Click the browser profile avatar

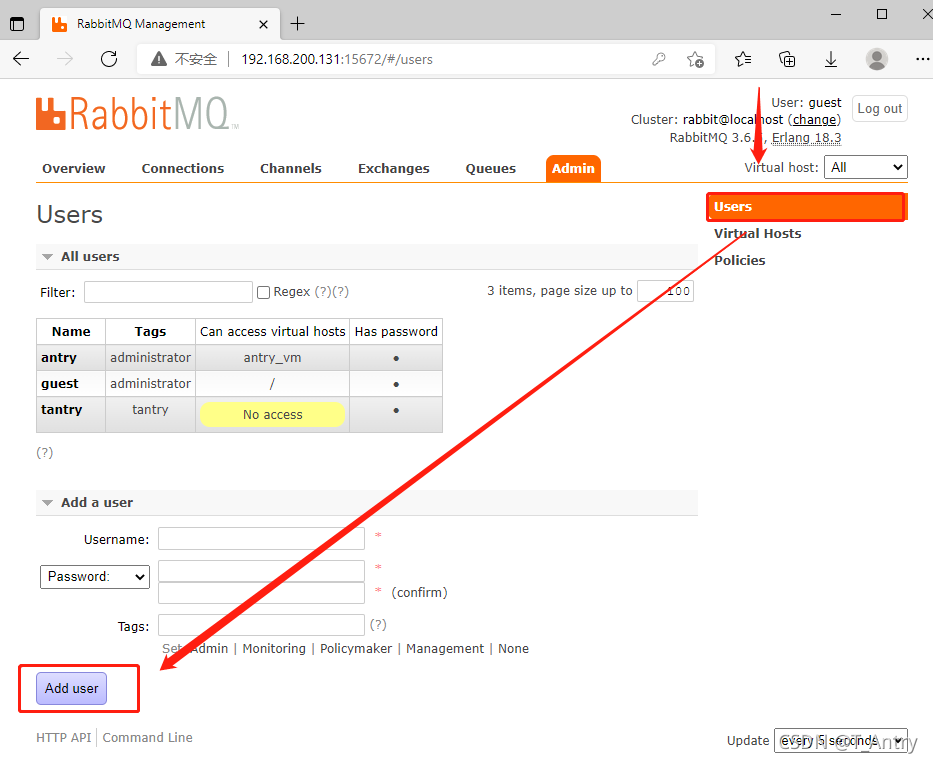[x=876, y=59]
